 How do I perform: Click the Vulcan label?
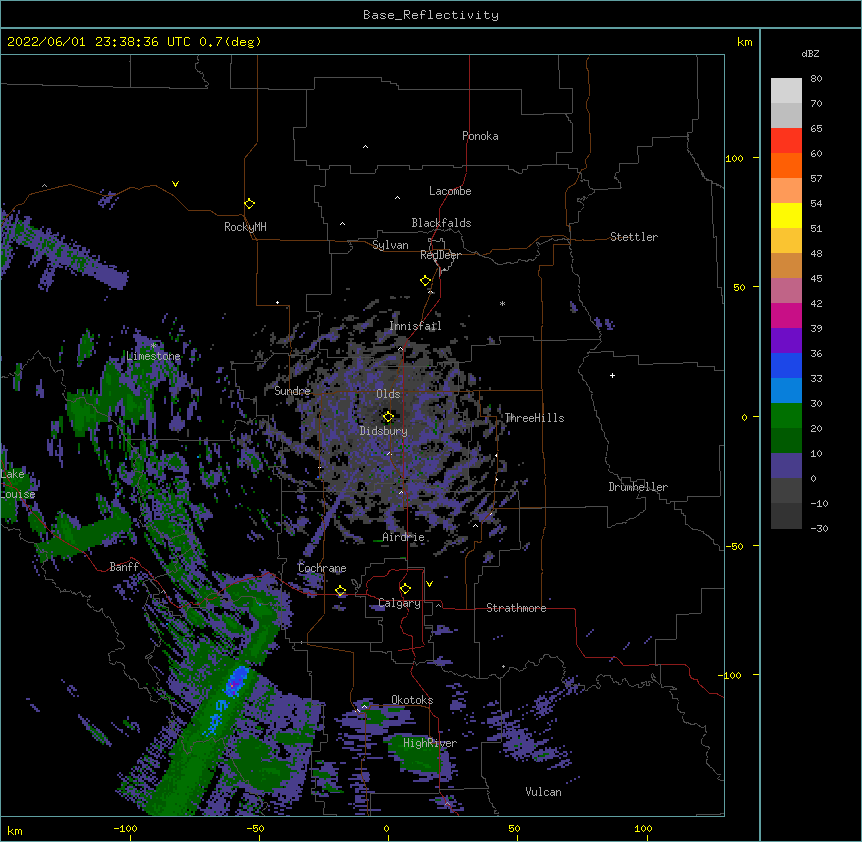(x=543, y=792)
